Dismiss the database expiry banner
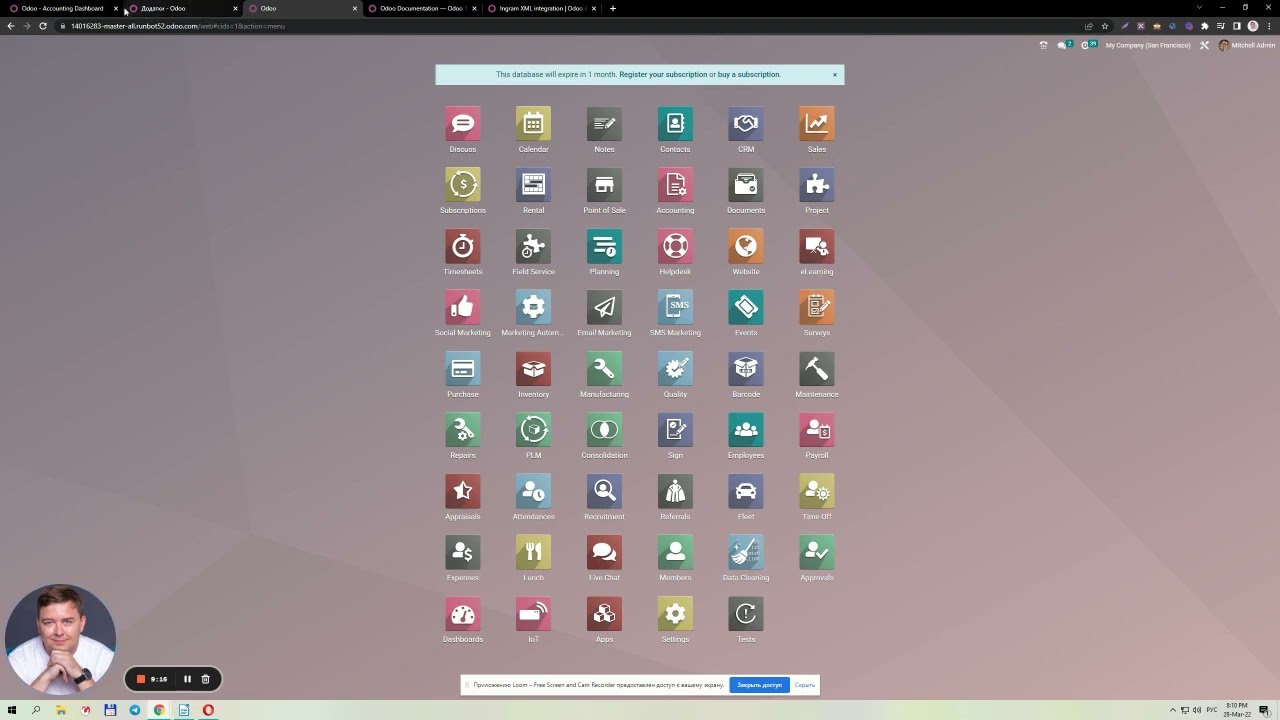This screenshot has height=720, width=1280. click(835, 74)
